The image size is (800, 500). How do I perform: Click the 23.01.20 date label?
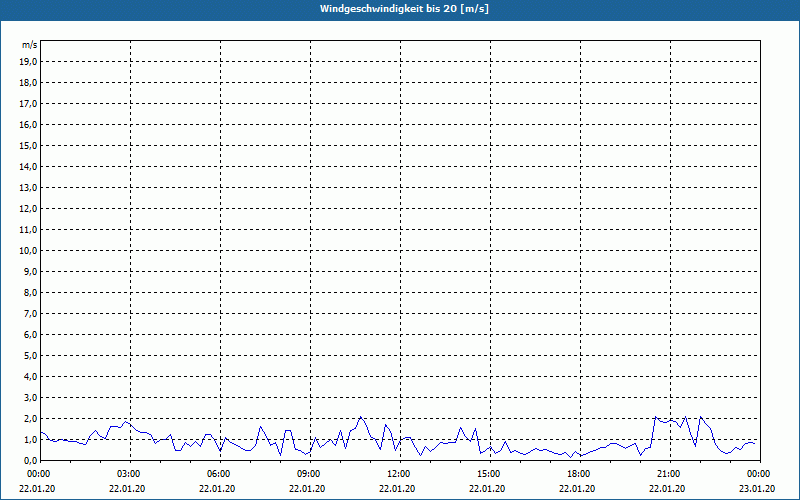pos(757,489)
